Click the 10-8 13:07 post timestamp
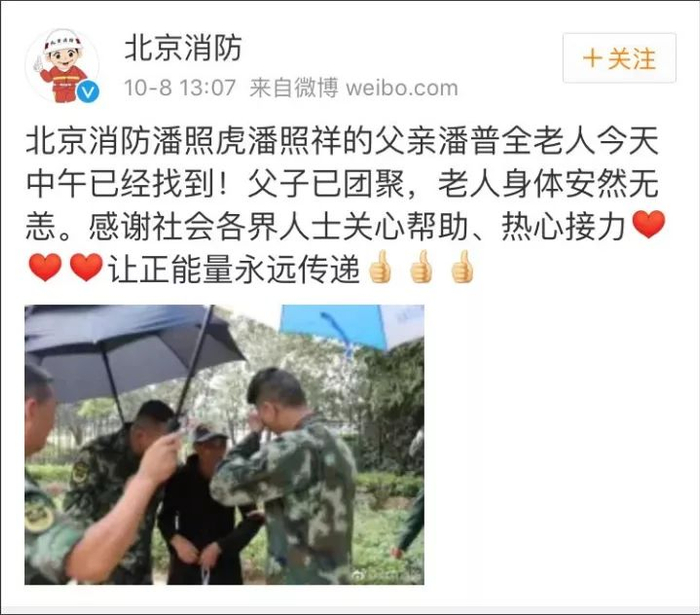The image size is (700, 615). [179, 87]
